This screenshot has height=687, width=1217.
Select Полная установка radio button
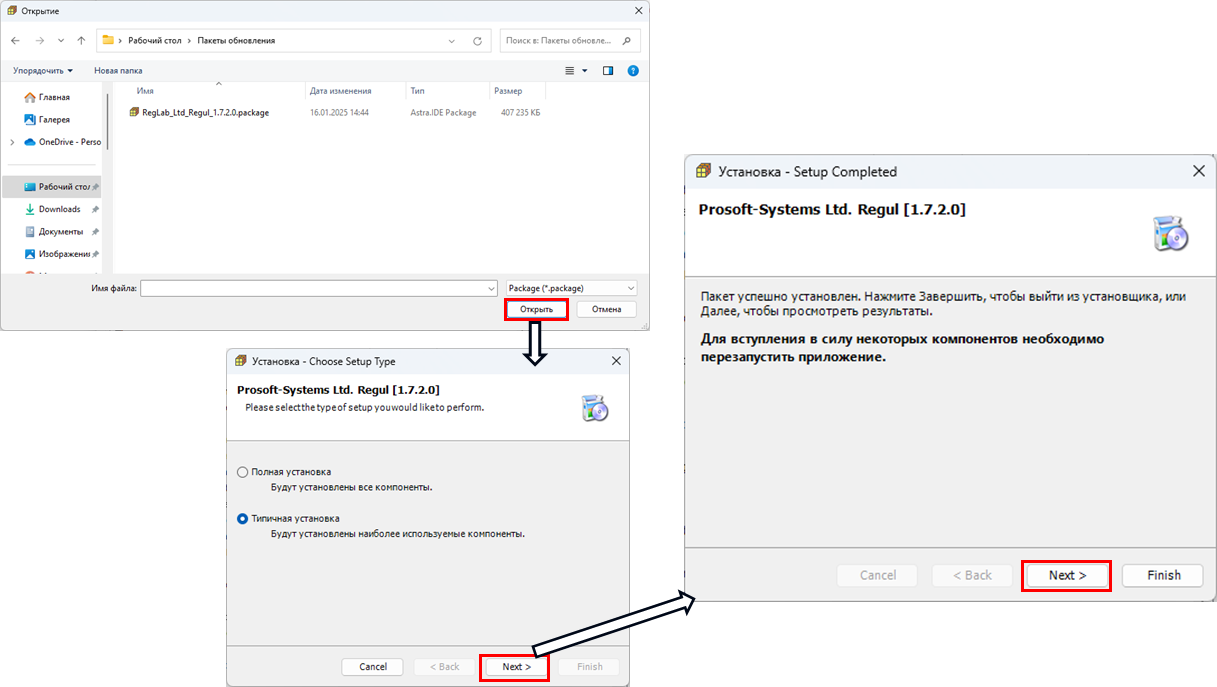pyautogui.click(x=243, y=472)
